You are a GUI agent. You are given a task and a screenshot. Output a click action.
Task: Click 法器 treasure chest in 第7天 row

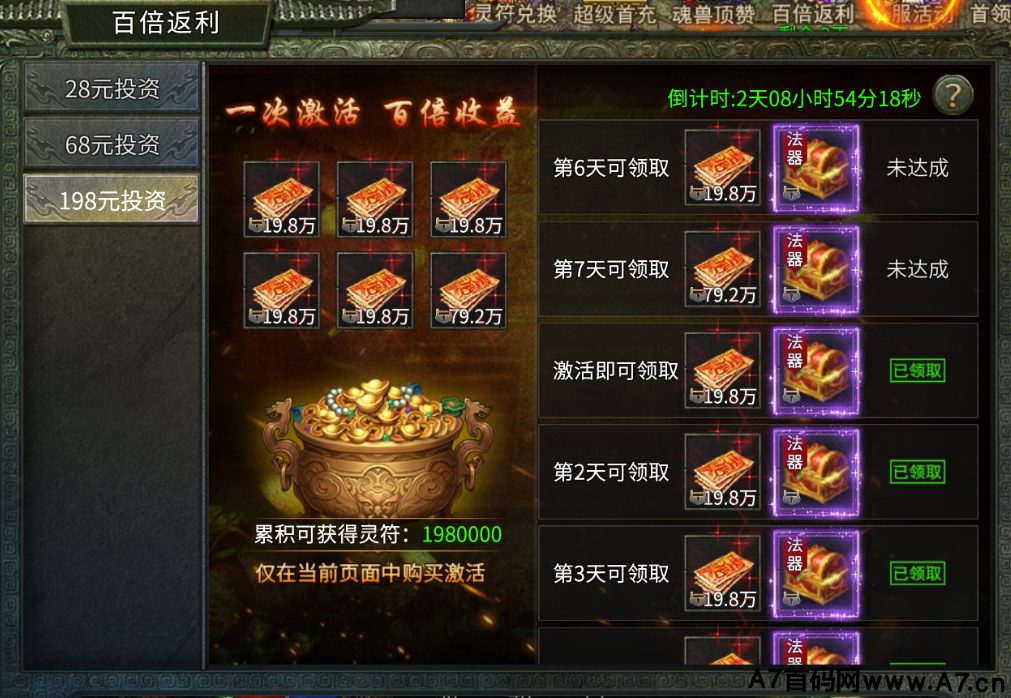click(x=816, y=269)
